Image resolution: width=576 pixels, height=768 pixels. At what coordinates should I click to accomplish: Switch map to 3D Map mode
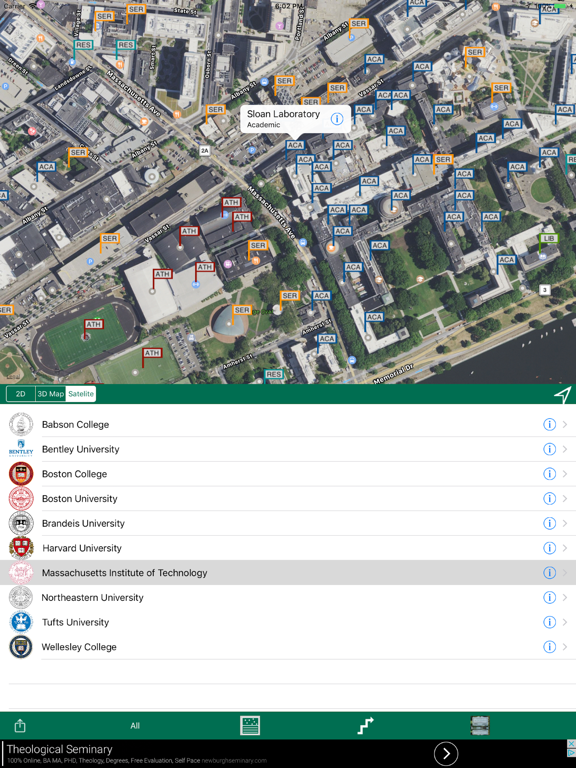click(50, 394)
